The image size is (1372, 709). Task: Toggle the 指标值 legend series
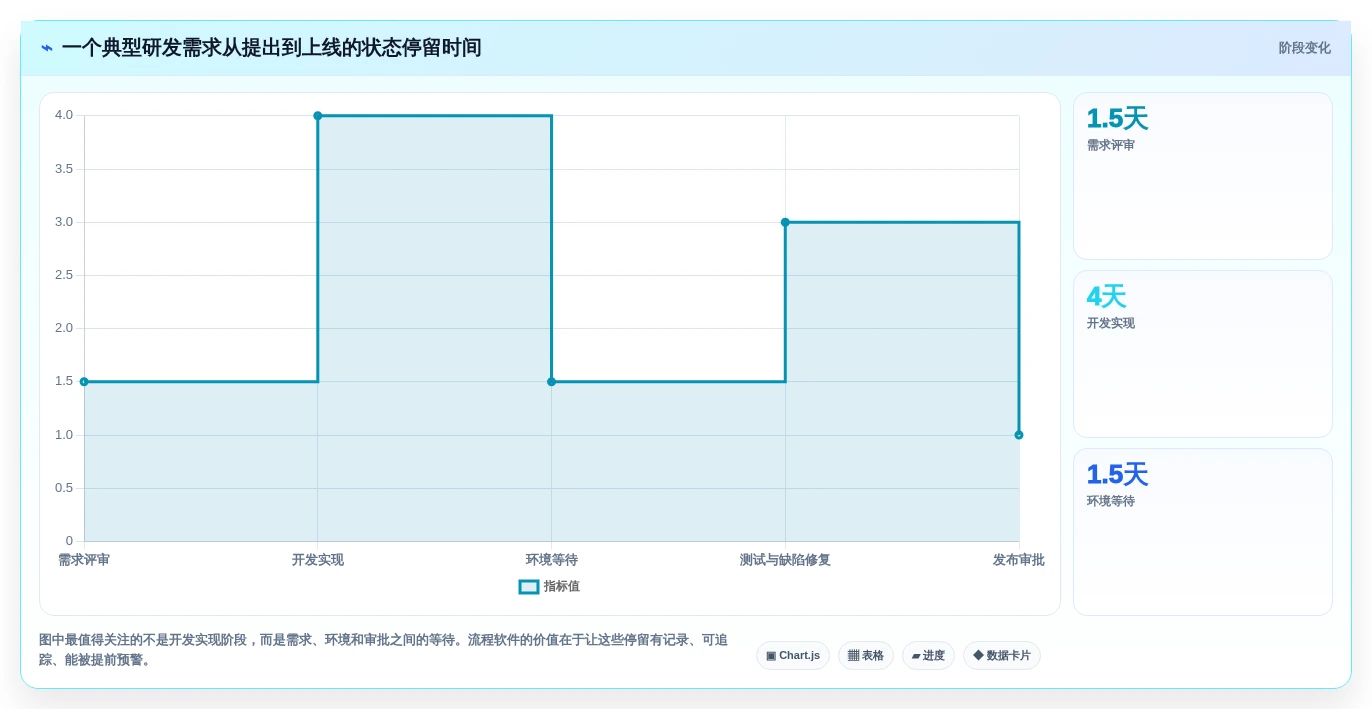point(549,587)
